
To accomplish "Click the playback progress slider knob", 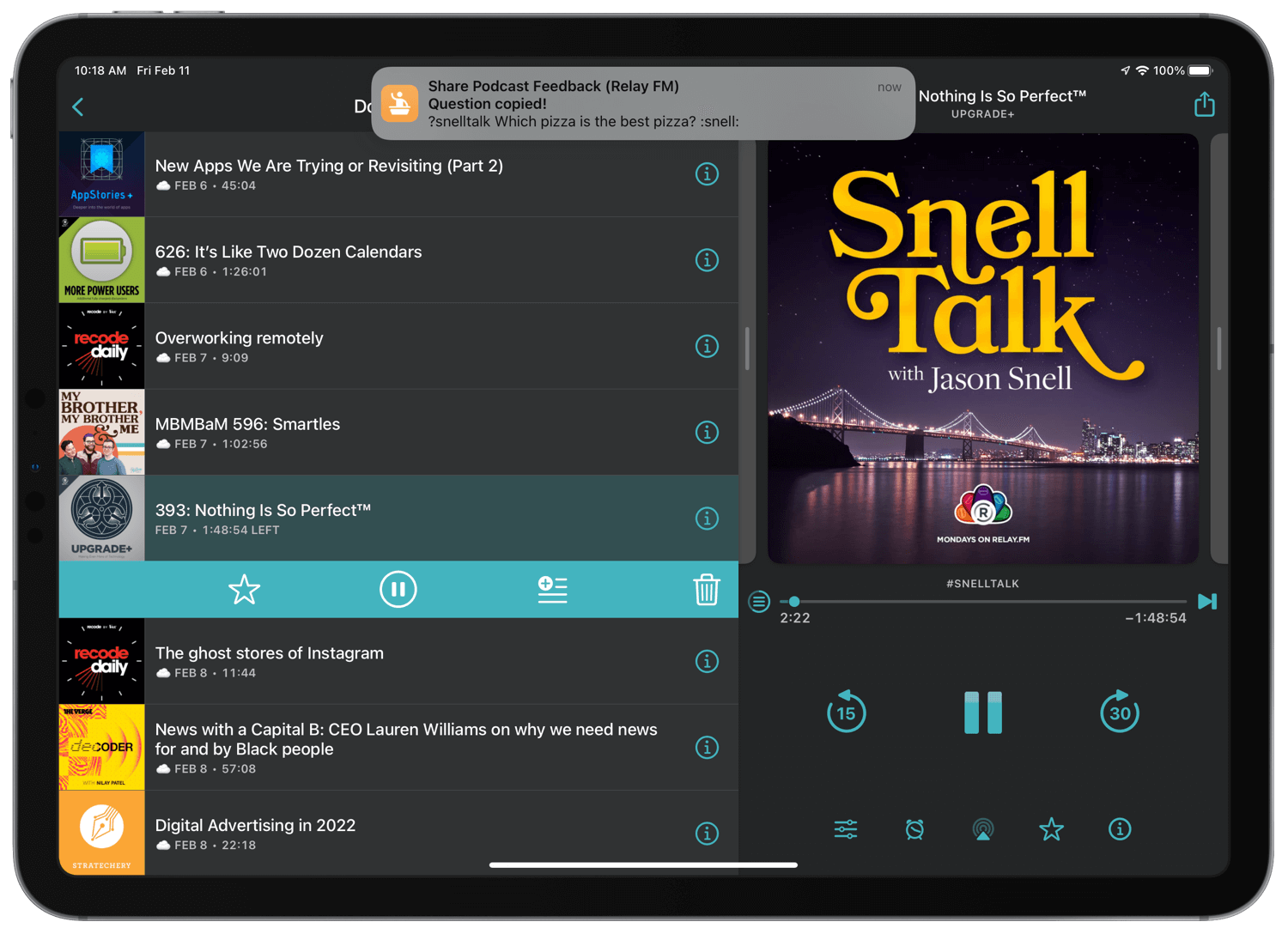I will [x=794, y=602].
